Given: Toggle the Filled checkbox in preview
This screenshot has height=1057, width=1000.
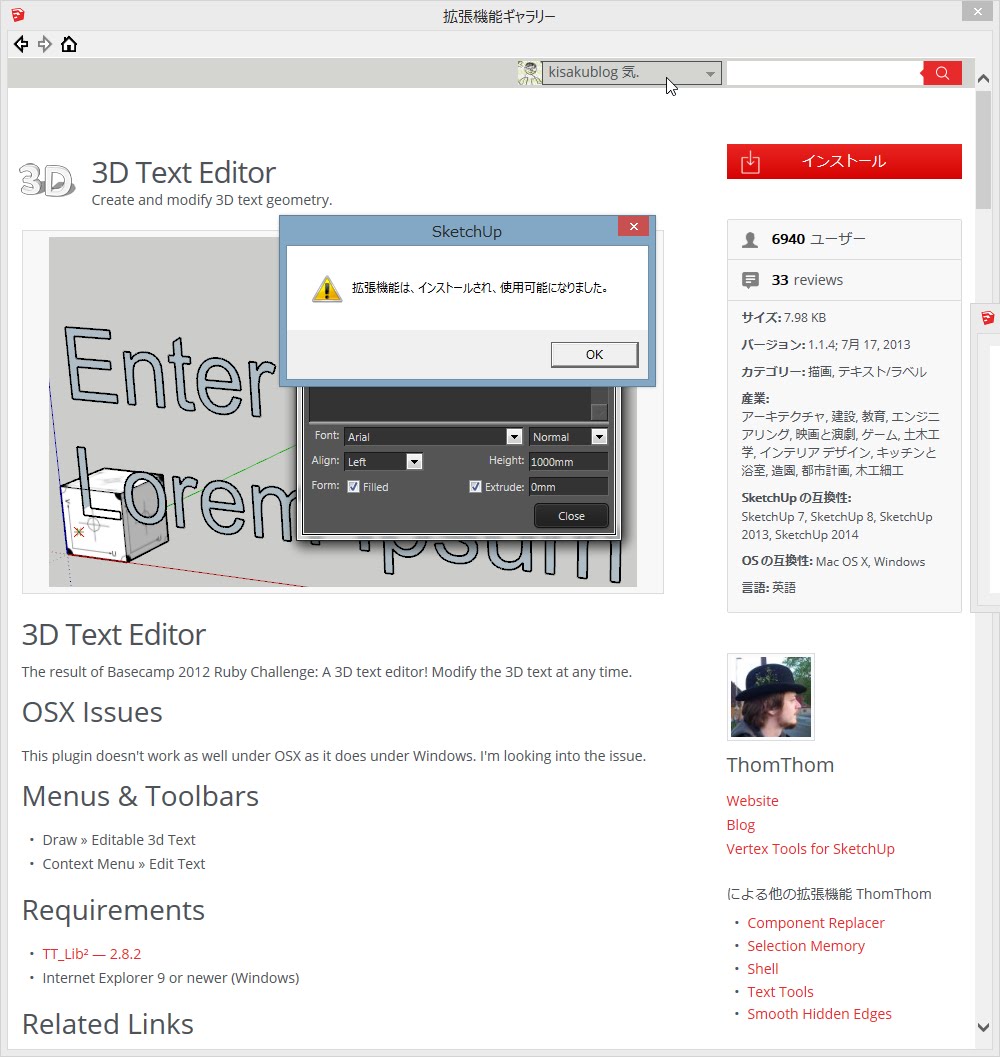Looking at the screenshot, I should point(353,487).
